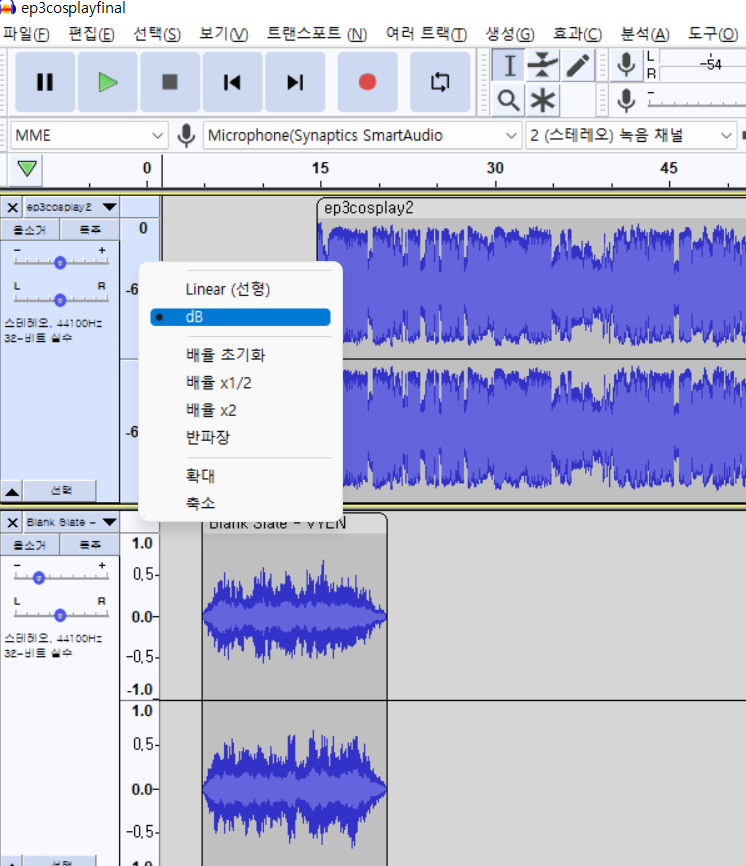Click the Skip to End button

click(295, 82)
